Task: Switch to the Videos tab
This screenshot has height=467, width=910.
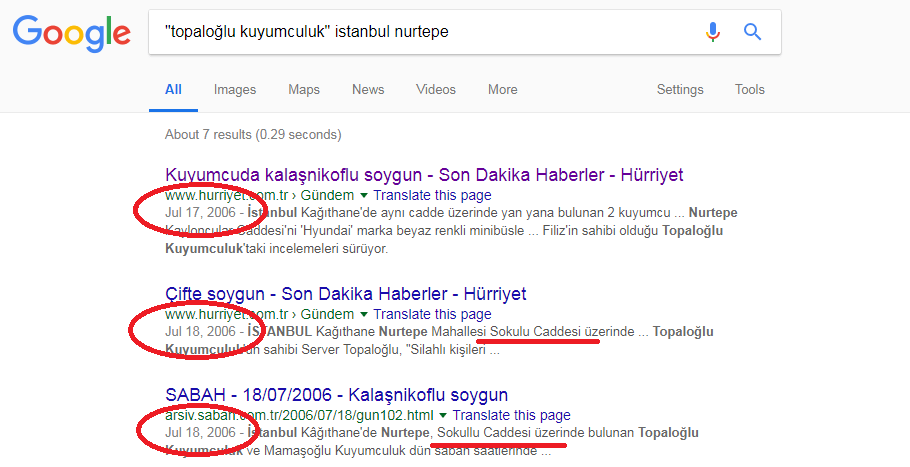Action: 436,89
